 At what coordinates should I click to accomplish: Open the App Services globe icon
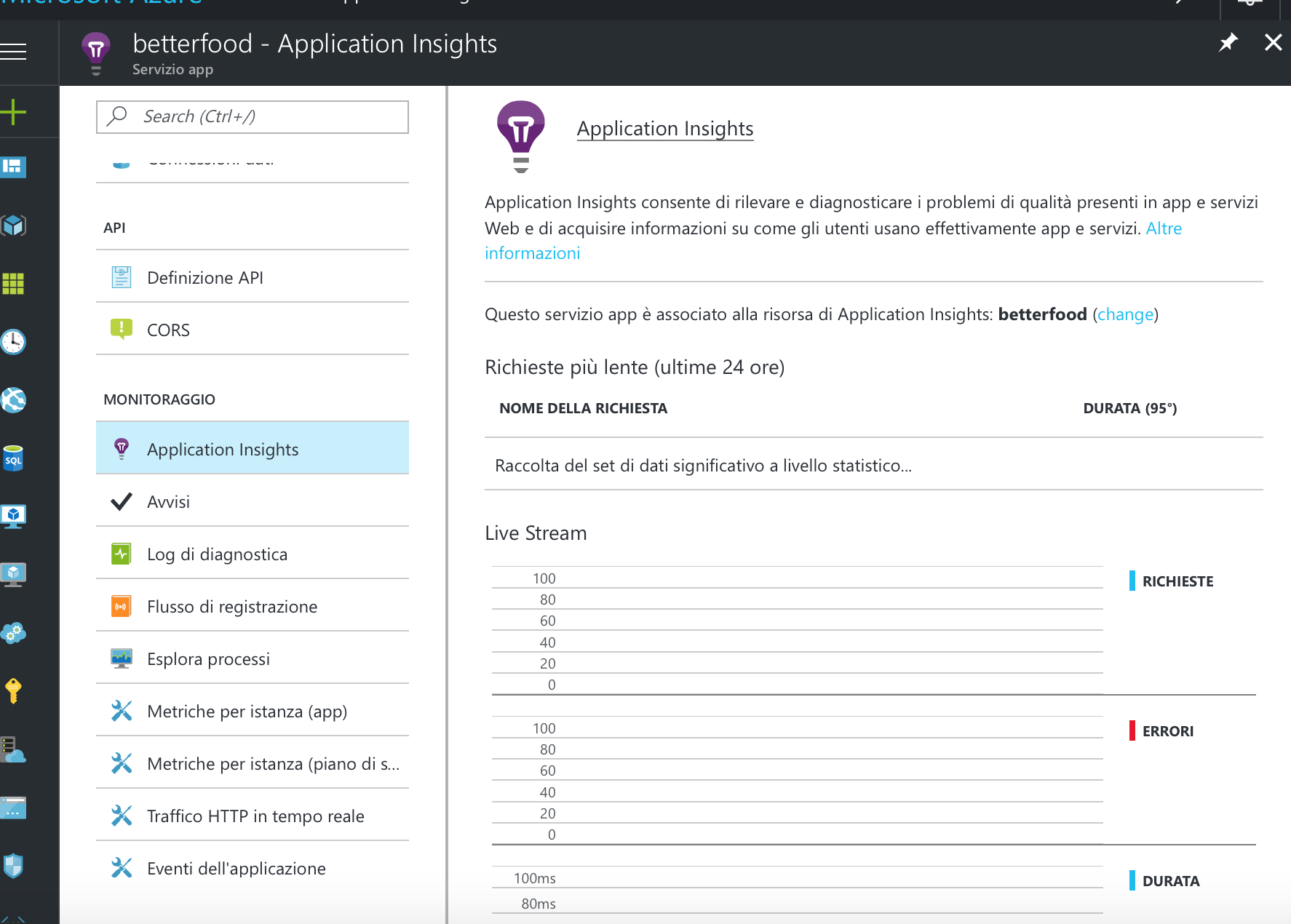point(13,400)
